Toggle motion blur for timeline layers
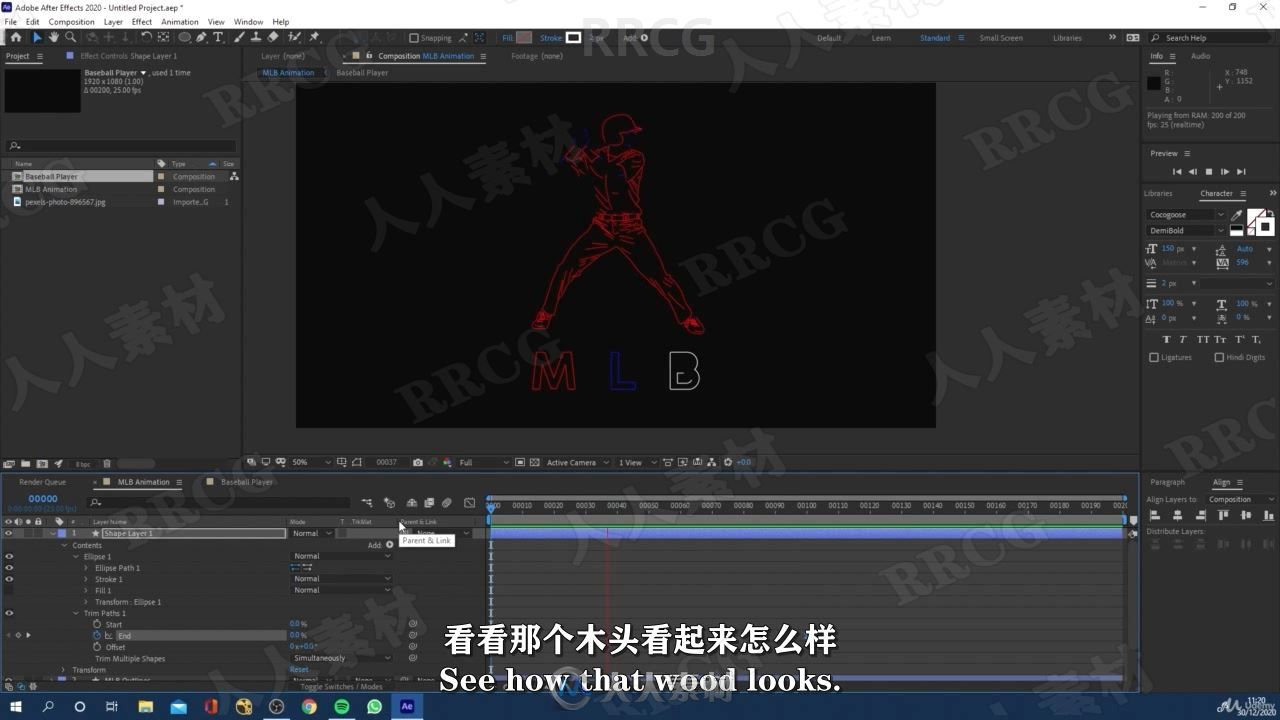The height and width of the screenshot is (720, 1280). click(447, 503)
